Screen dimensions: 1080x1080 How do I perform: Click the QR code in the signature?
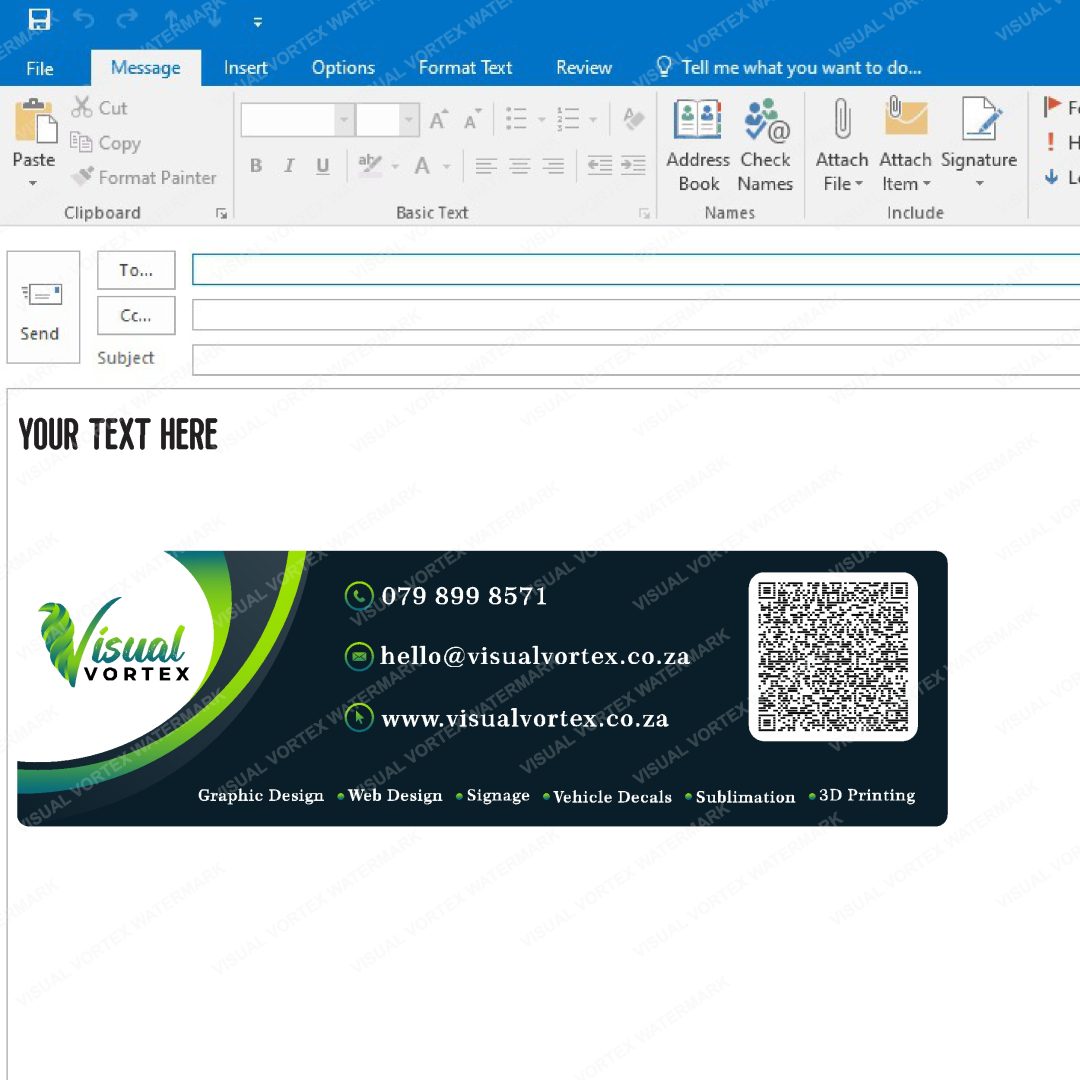[x=833, y=656]
